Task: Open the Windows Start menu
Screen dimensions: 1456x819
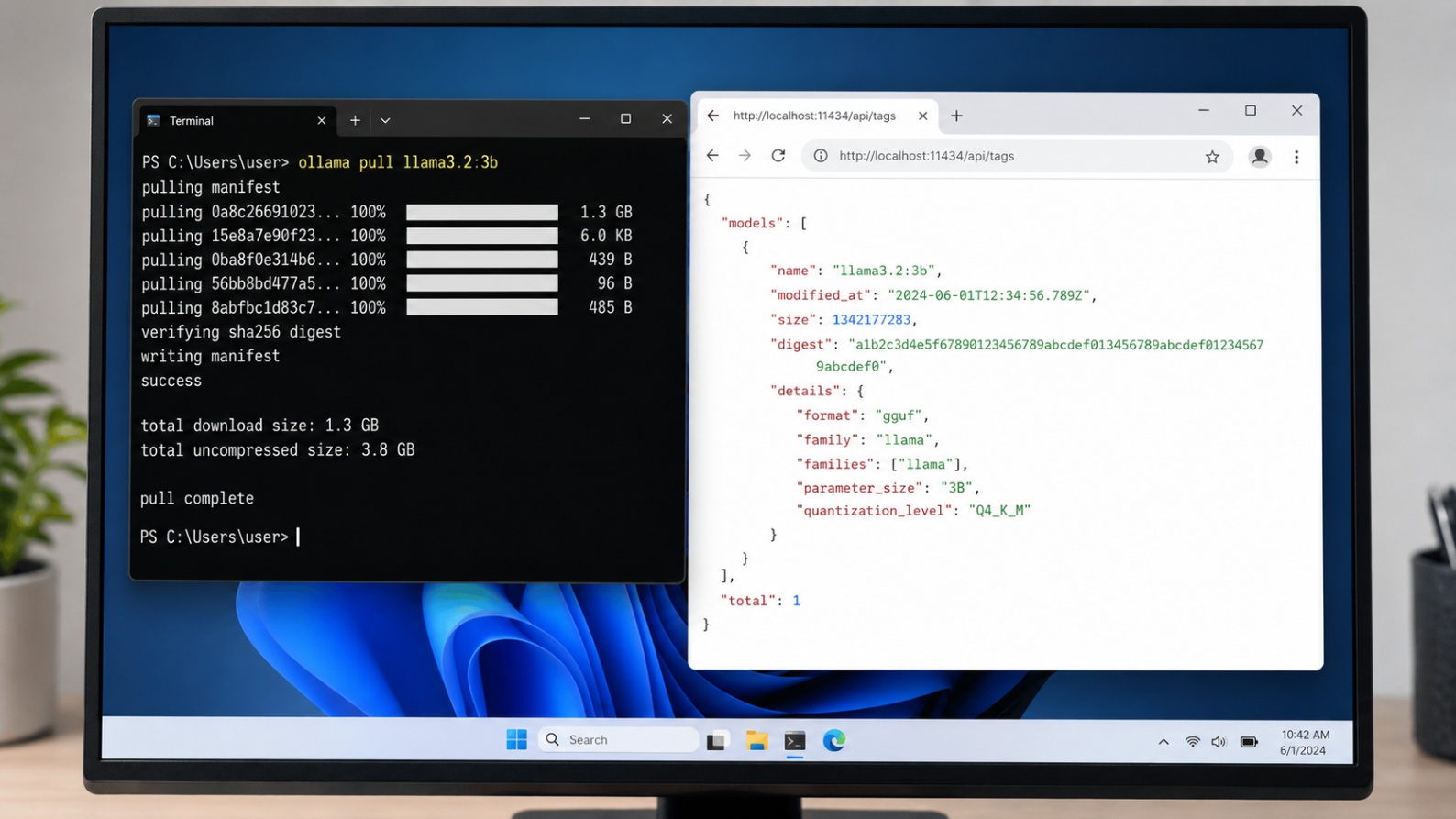Action: 516,740
